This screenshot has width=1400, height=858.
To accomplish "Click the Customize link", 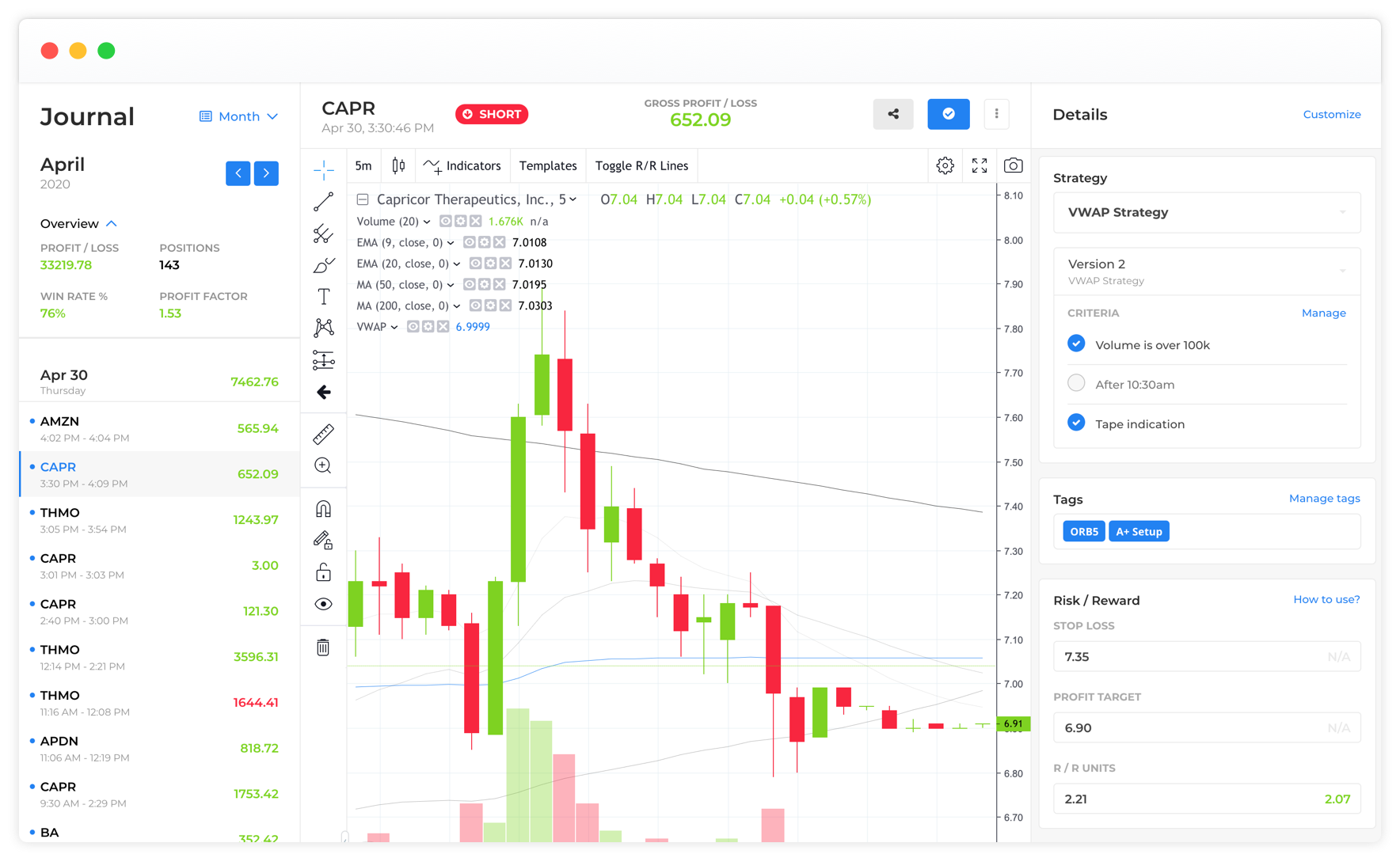I will pos(1332,114).
